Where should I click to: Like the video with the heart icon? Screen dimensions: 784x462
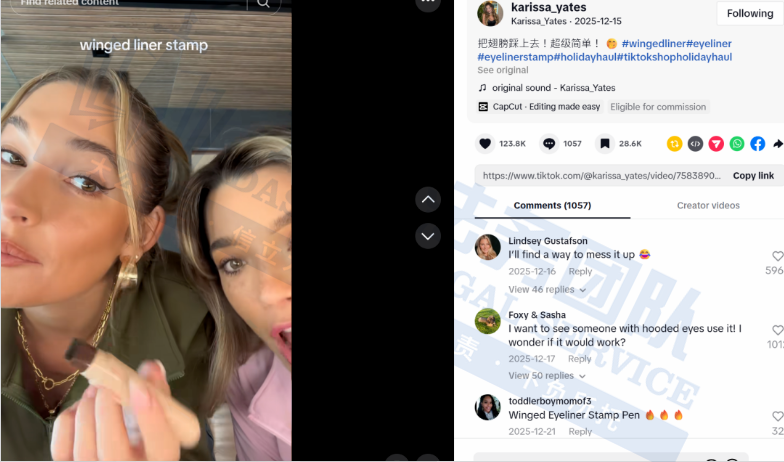485,144
